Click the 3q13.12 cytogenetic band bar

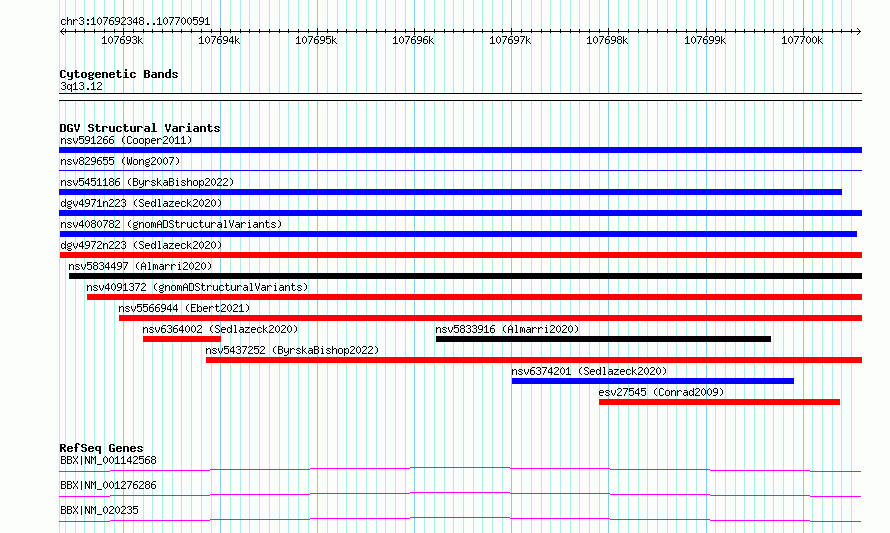tap(460, 97)
